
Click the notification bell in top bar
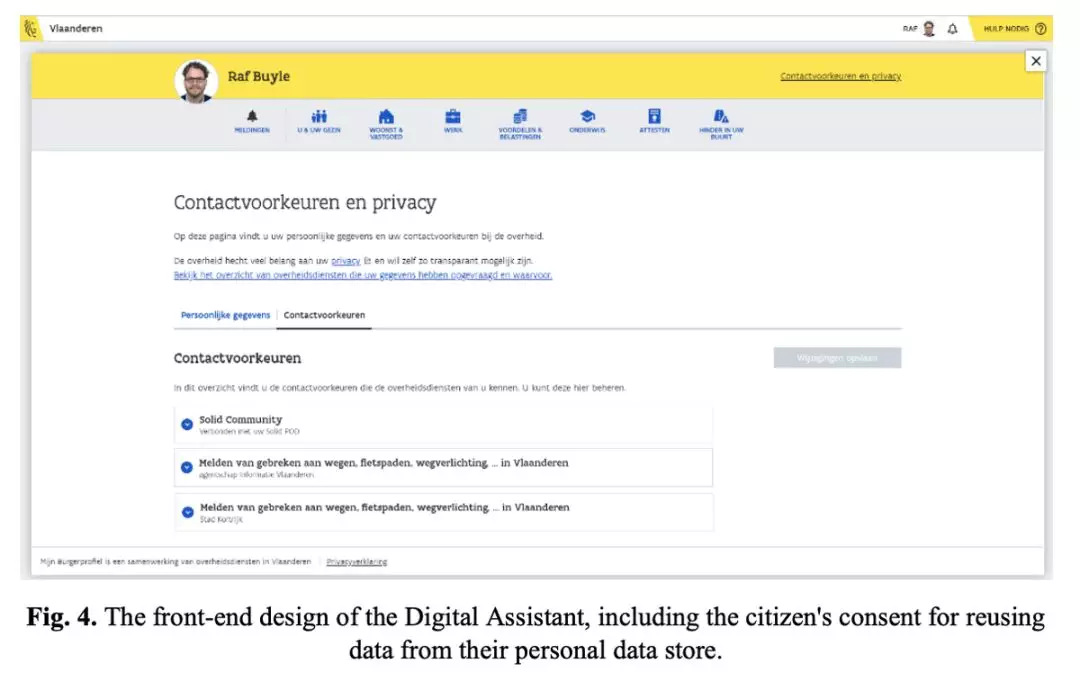pyautogui.click(x=953, y=29)
